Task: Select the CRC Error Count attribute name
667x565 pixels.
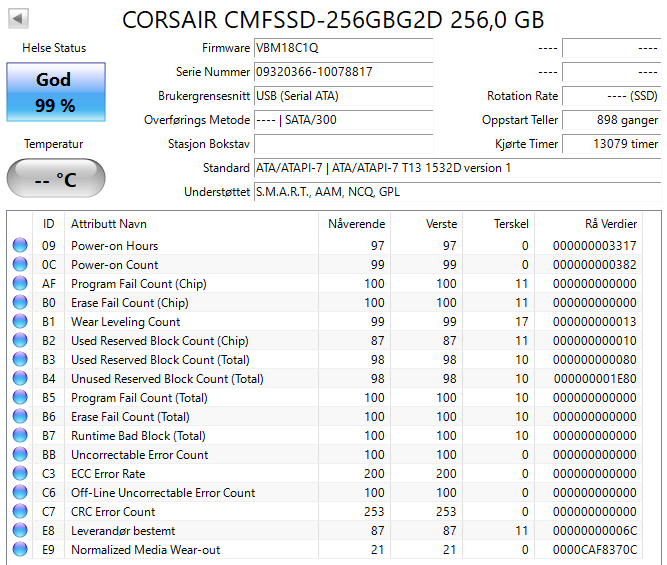Action: click(x=113, y=511)
